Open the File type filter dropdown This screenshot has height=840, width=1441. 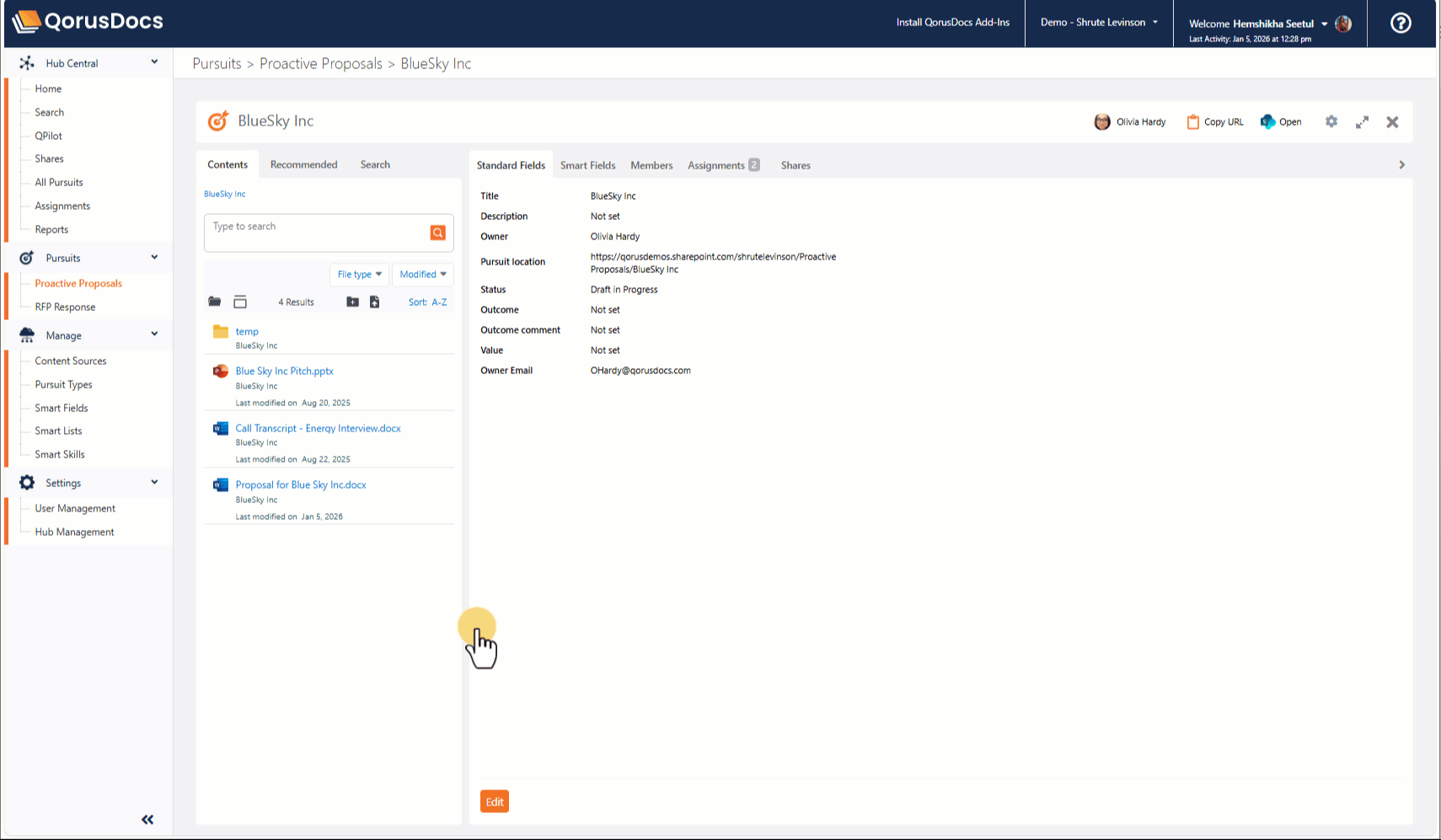[359, 275]
